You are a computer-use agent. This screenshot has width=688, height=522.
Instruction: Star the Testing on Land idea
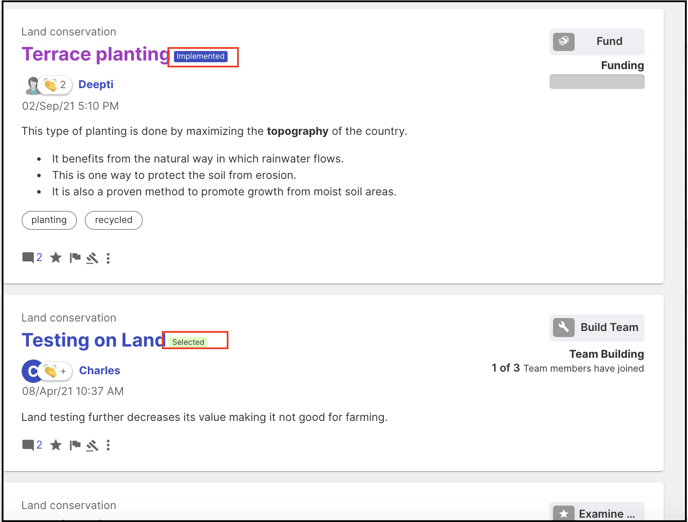(56, 445)
